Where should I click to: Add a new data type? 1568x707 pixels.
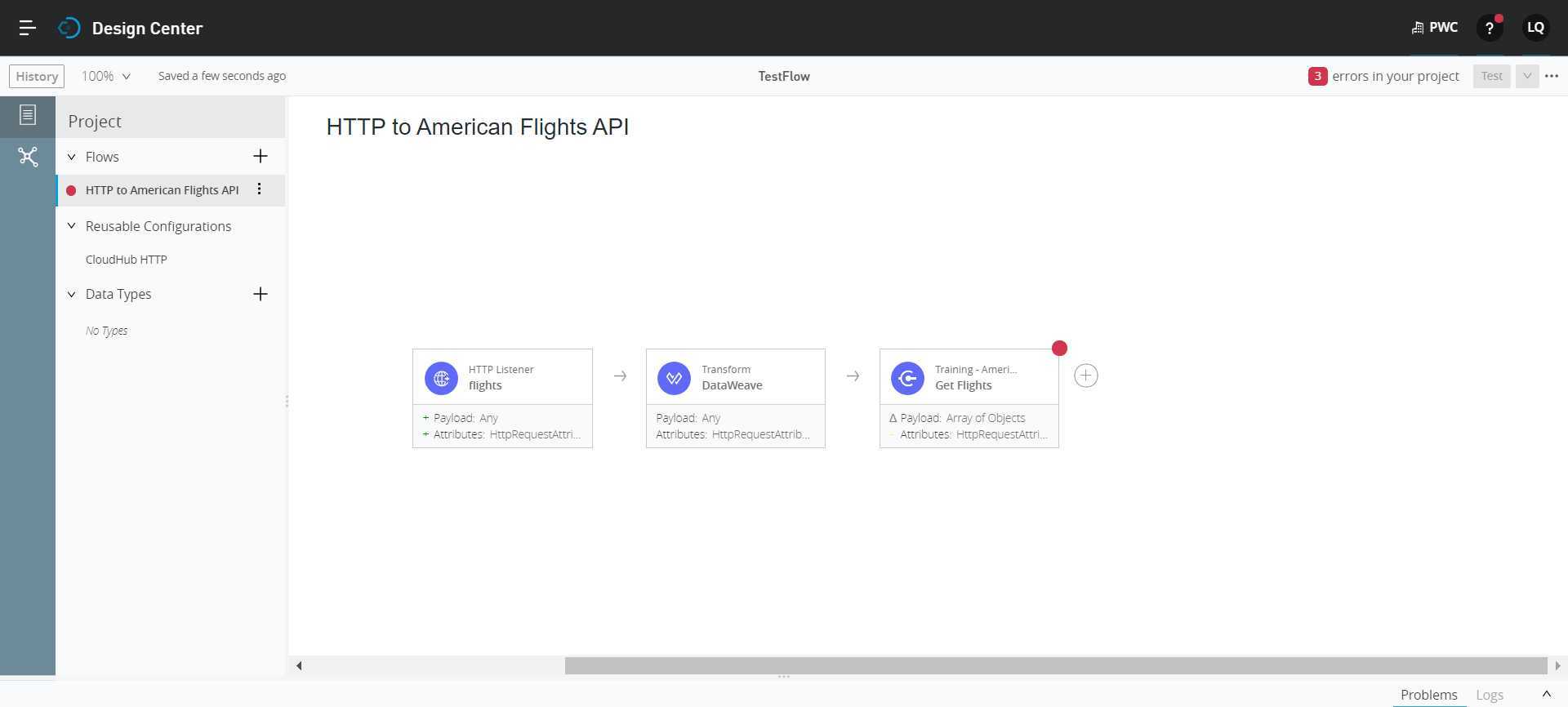[x=261, y=294]
